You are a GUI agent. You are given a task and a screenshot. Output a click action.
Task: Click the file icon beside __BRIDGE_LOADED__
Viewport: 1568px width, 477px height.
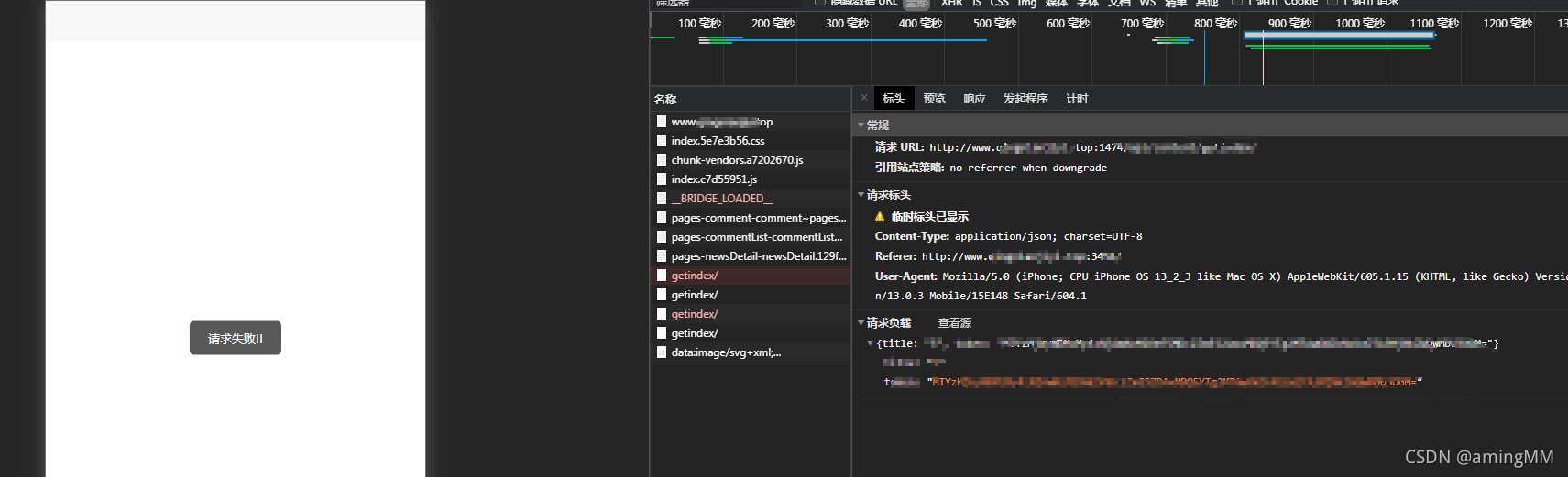tap(661, 199)
